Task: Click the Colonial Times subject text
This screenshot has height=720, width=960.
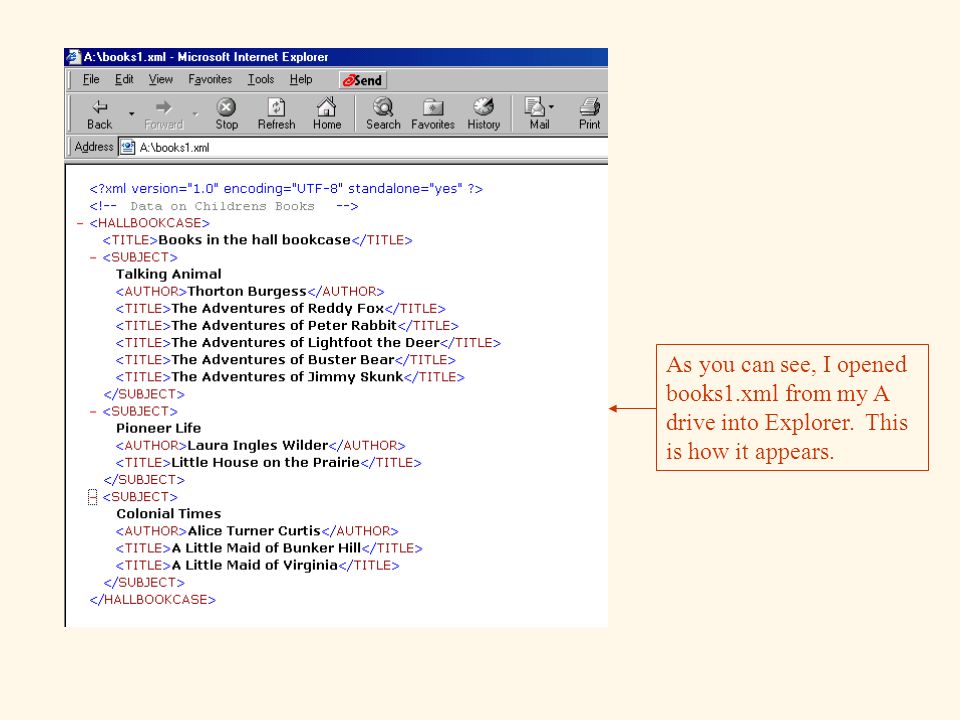Action: (x=168, y=514)
